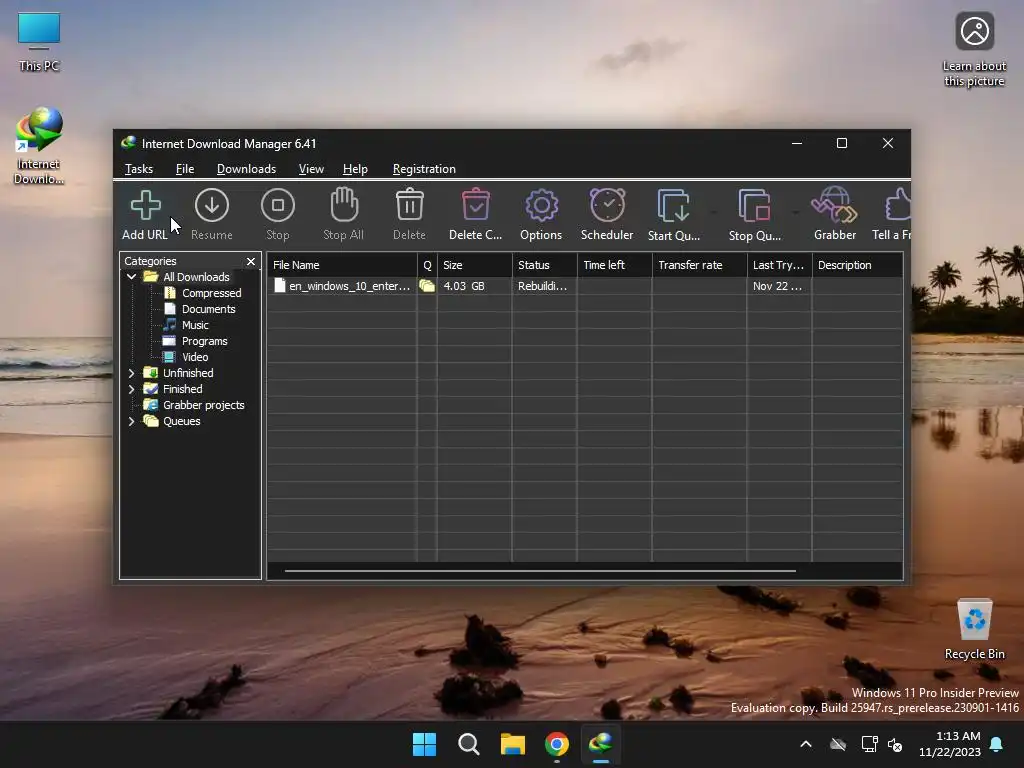Sort by Time left column header

click(615, 265)
